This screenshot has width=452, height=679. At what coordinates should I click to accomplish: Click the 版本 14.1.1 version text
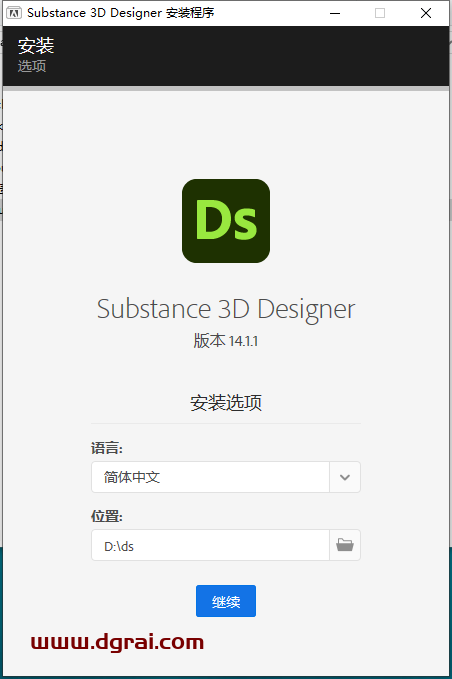pos(226,341)
